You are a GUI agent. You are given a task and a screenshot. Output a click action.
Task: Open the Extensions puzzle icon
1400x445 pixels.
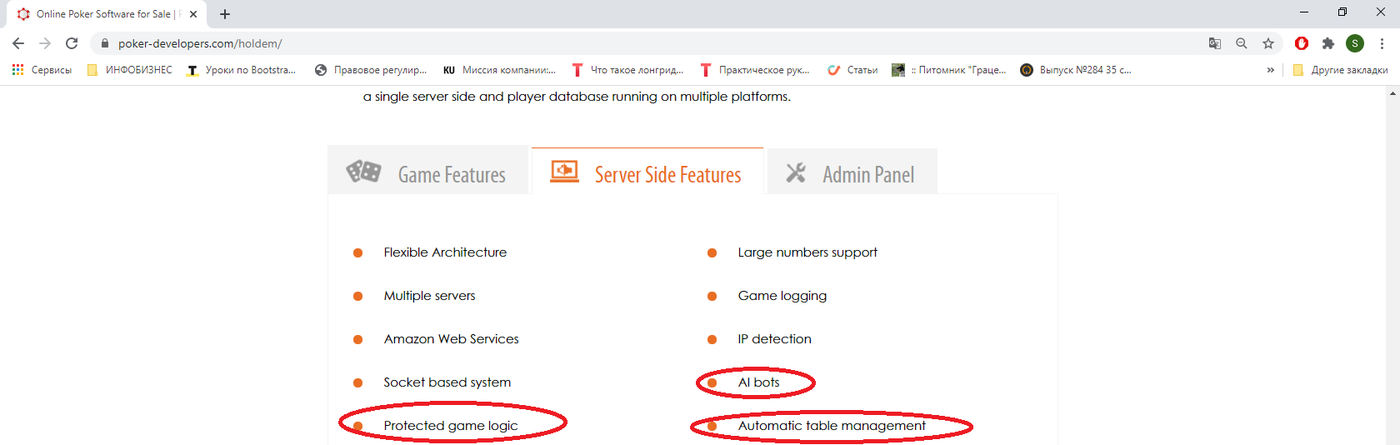(1328, 44)
